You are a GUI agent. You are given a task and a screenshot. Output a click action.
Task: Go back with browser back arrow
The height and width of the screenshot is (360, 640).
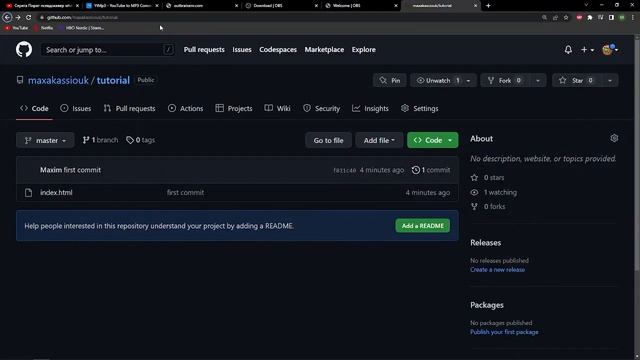tap(7, 18)
